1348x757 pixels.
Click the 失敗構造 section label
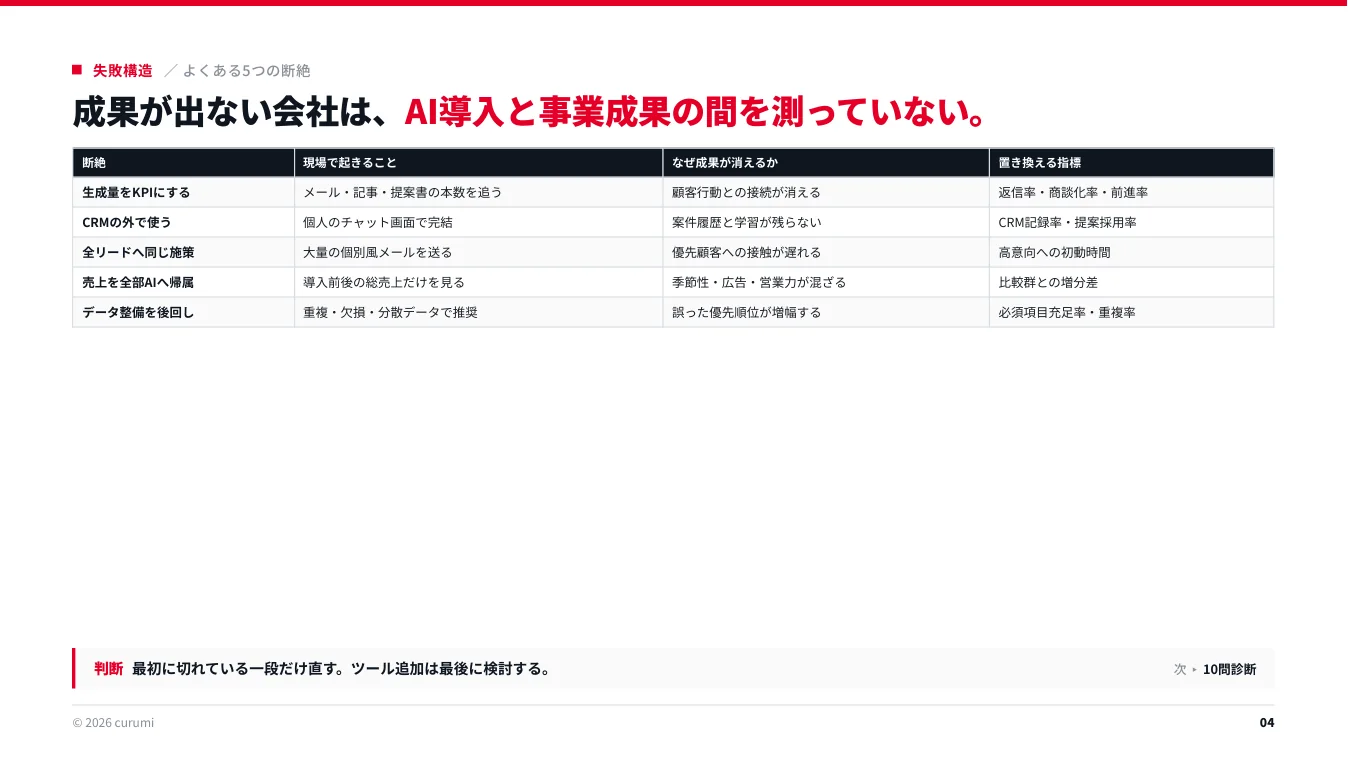point(122,70)
